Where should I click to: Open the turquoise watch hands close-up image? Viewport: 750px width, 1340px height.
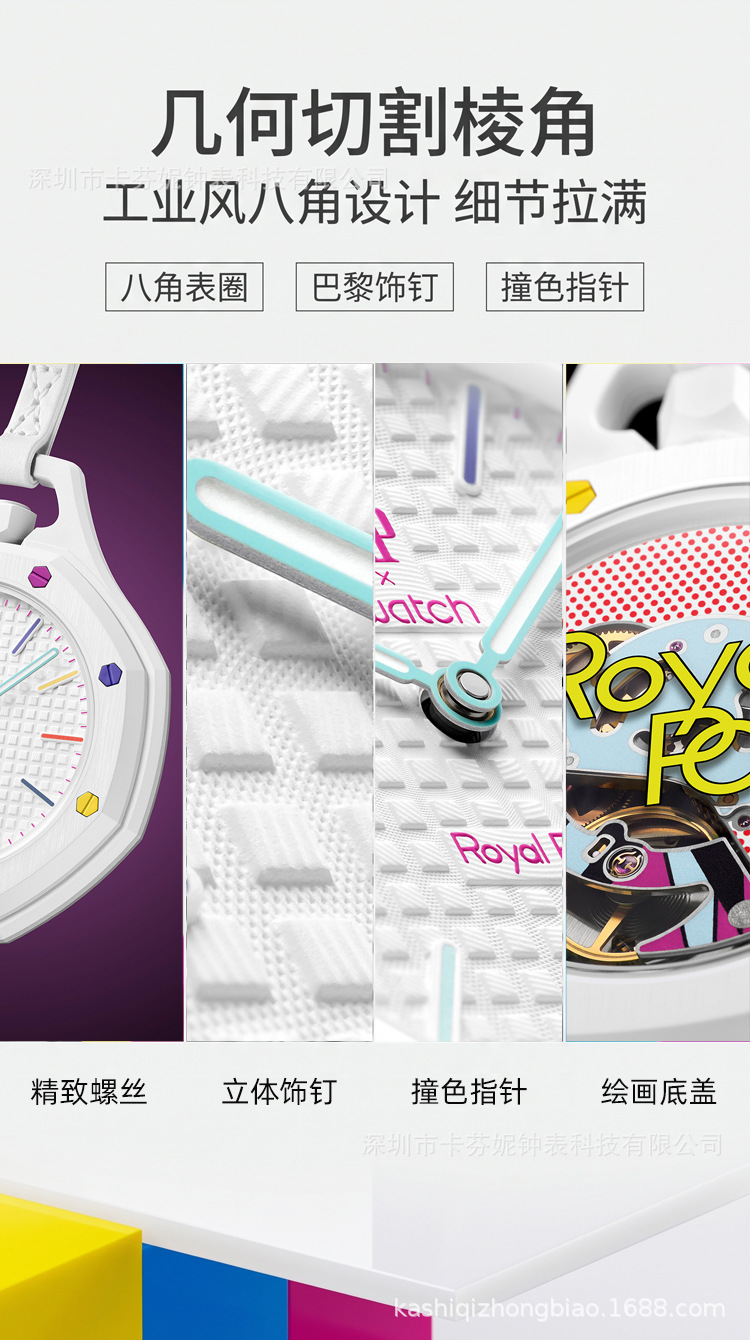coord(469,702)
